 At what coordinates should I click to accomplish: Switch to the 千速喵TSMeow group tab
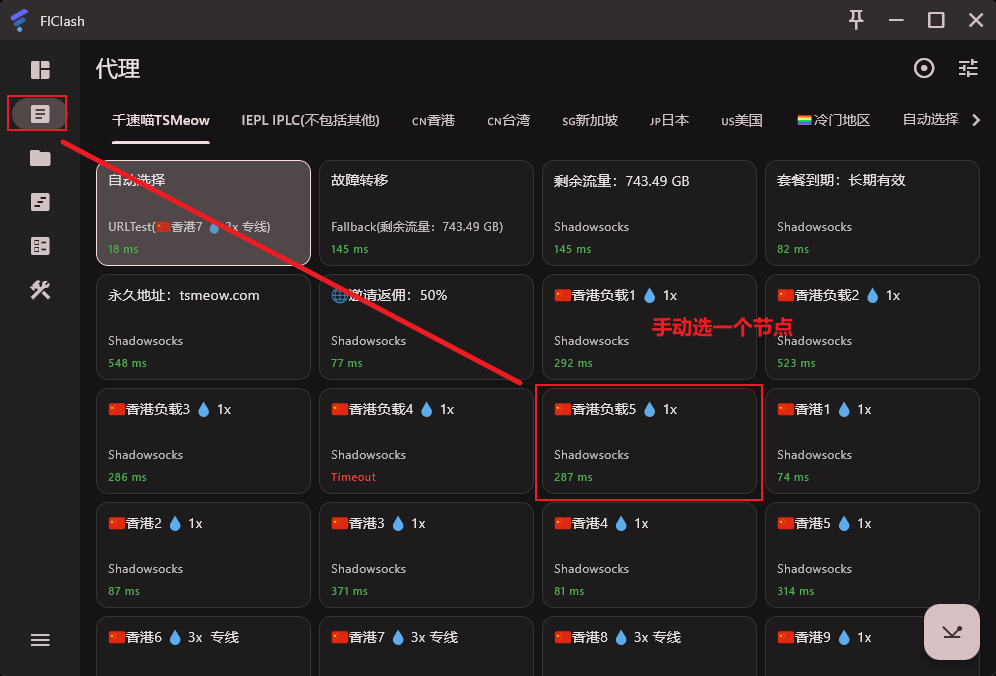pos(161,120)
